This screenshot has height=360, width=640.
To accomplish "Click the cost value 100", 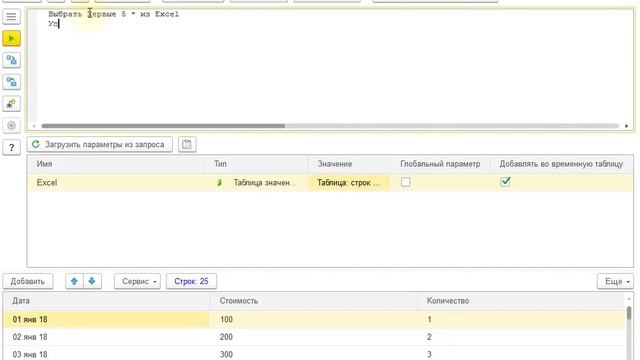I will pyautogui.click(x=227, y=319).
